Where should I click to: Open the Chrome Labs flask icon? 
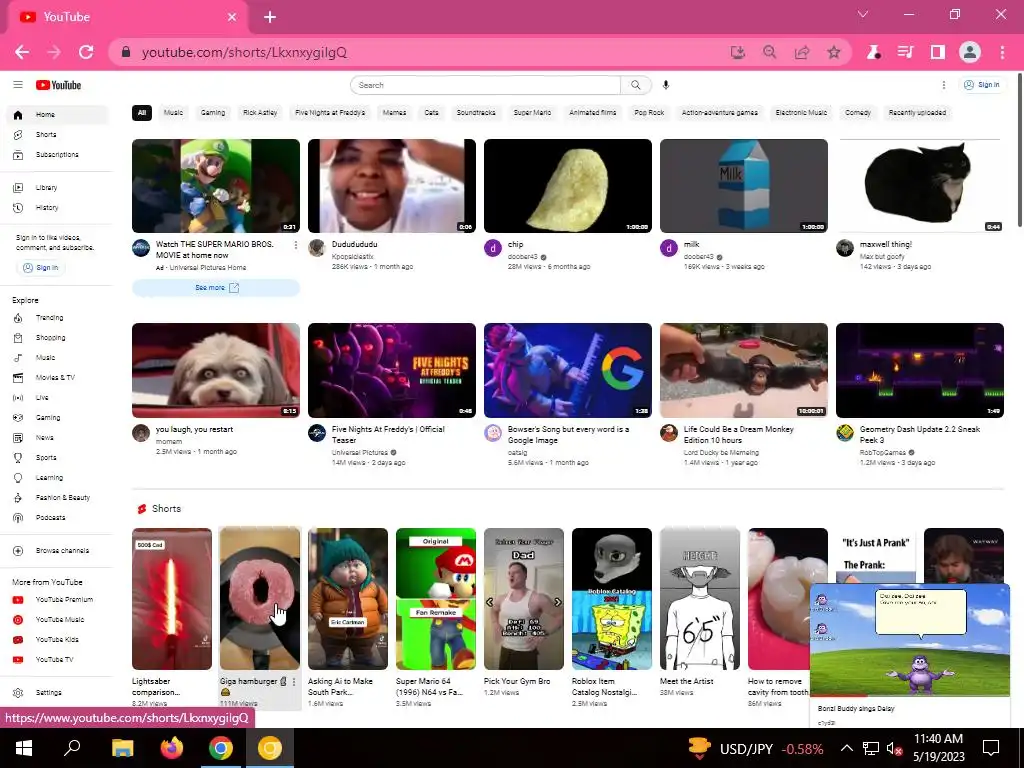pos(873,52)
